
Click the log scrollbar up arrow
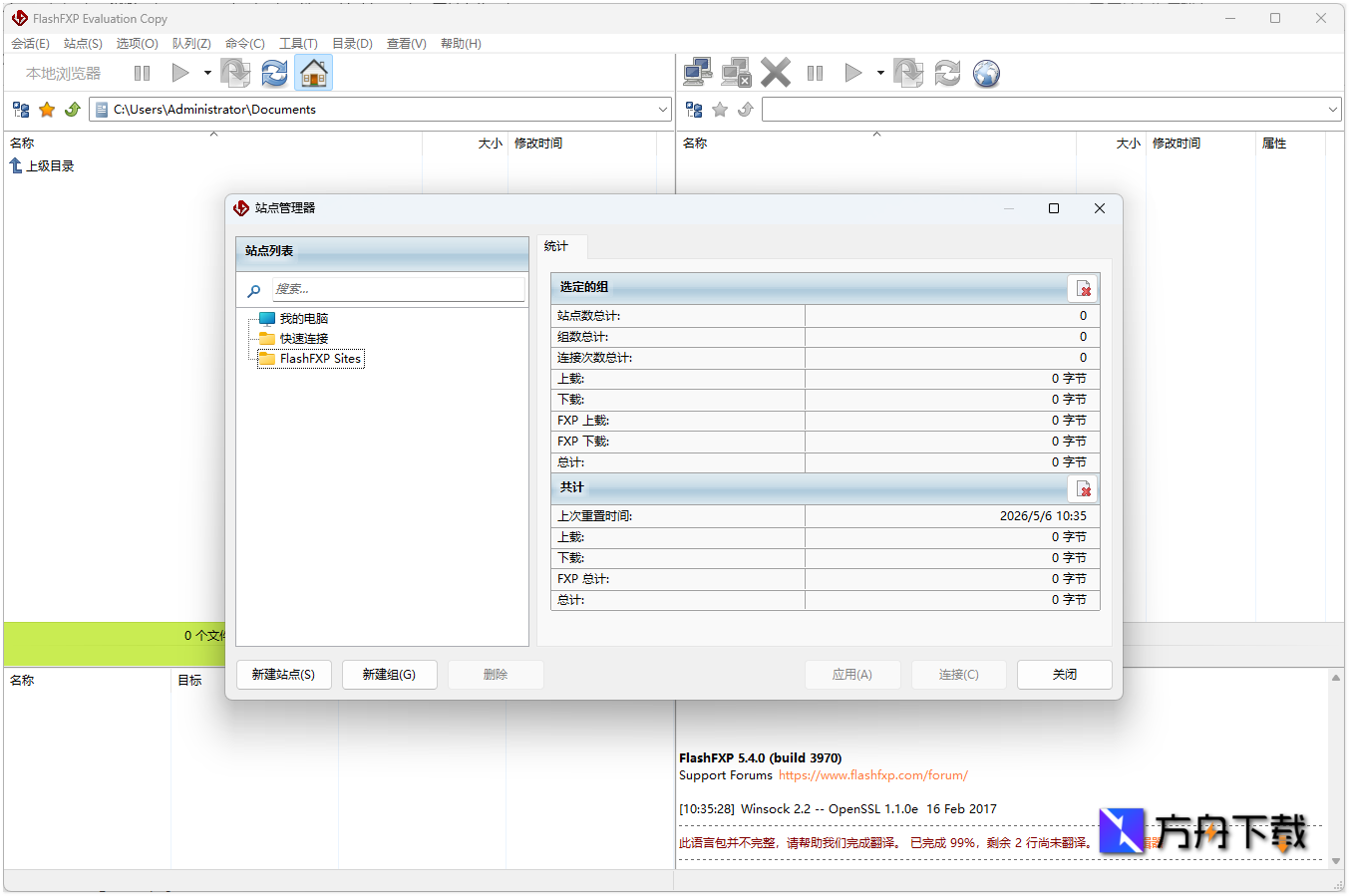coord(1335,678)
